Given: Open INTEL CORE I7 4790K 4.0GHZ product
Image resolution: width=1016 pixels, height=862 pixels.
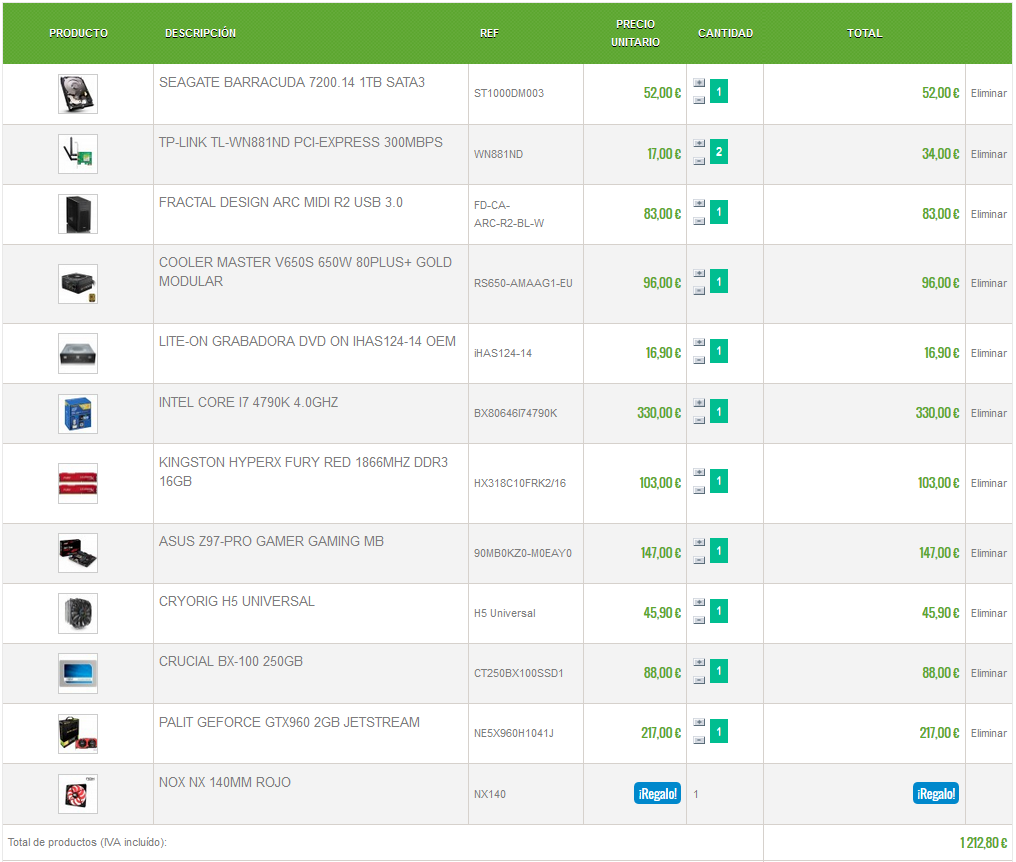Looking at the screenshot, I should (248, 402).
